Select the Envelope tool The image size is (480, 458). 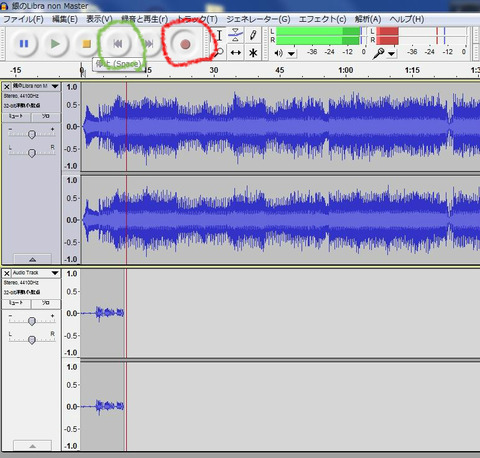coord(236,35)
